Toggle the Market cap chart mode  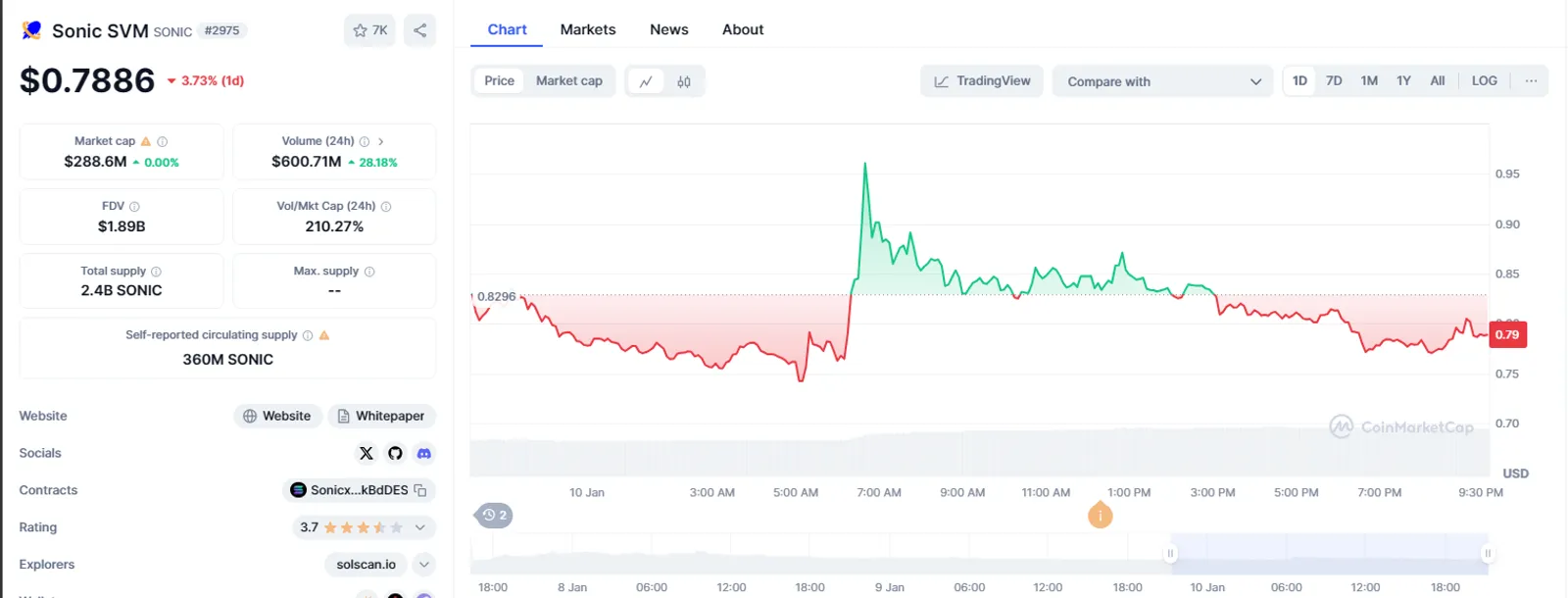[x=569, y=80]
